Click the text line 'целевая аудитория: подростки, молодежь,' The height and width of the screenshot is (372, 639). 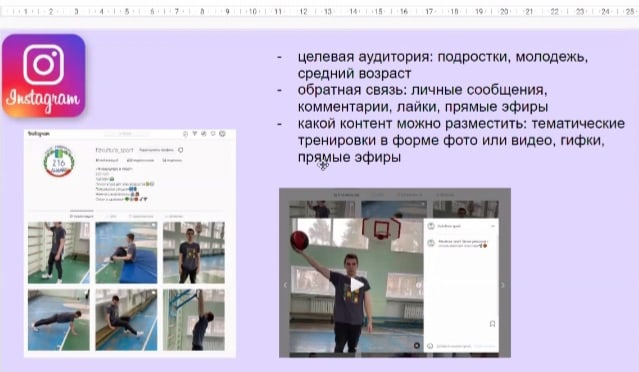(x=443, y=57)
